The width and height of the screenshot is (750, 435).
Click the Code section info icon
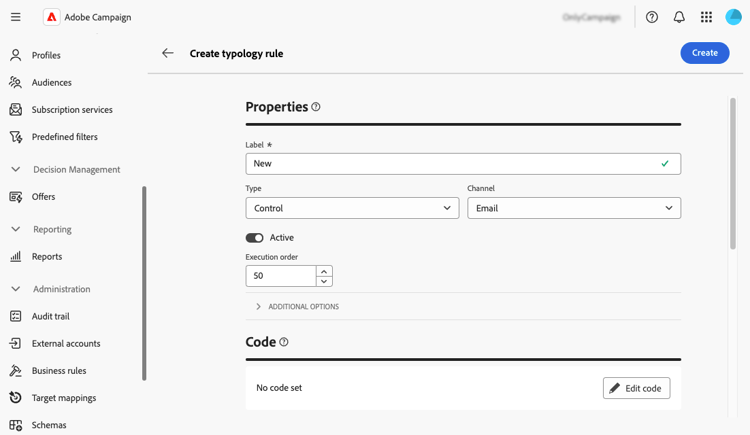[x=284, y=342]
